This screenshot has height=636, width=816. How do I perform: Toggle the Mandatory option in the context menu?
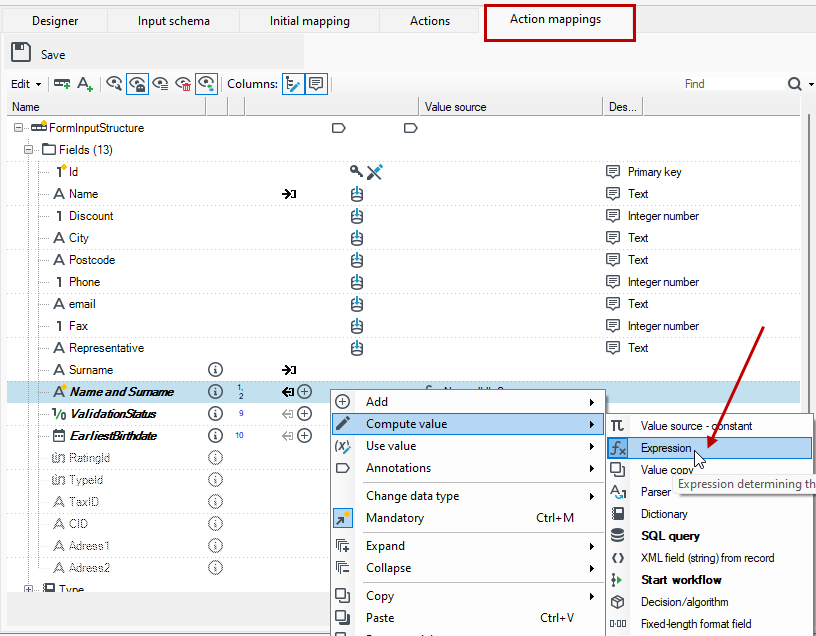[467, 518]
